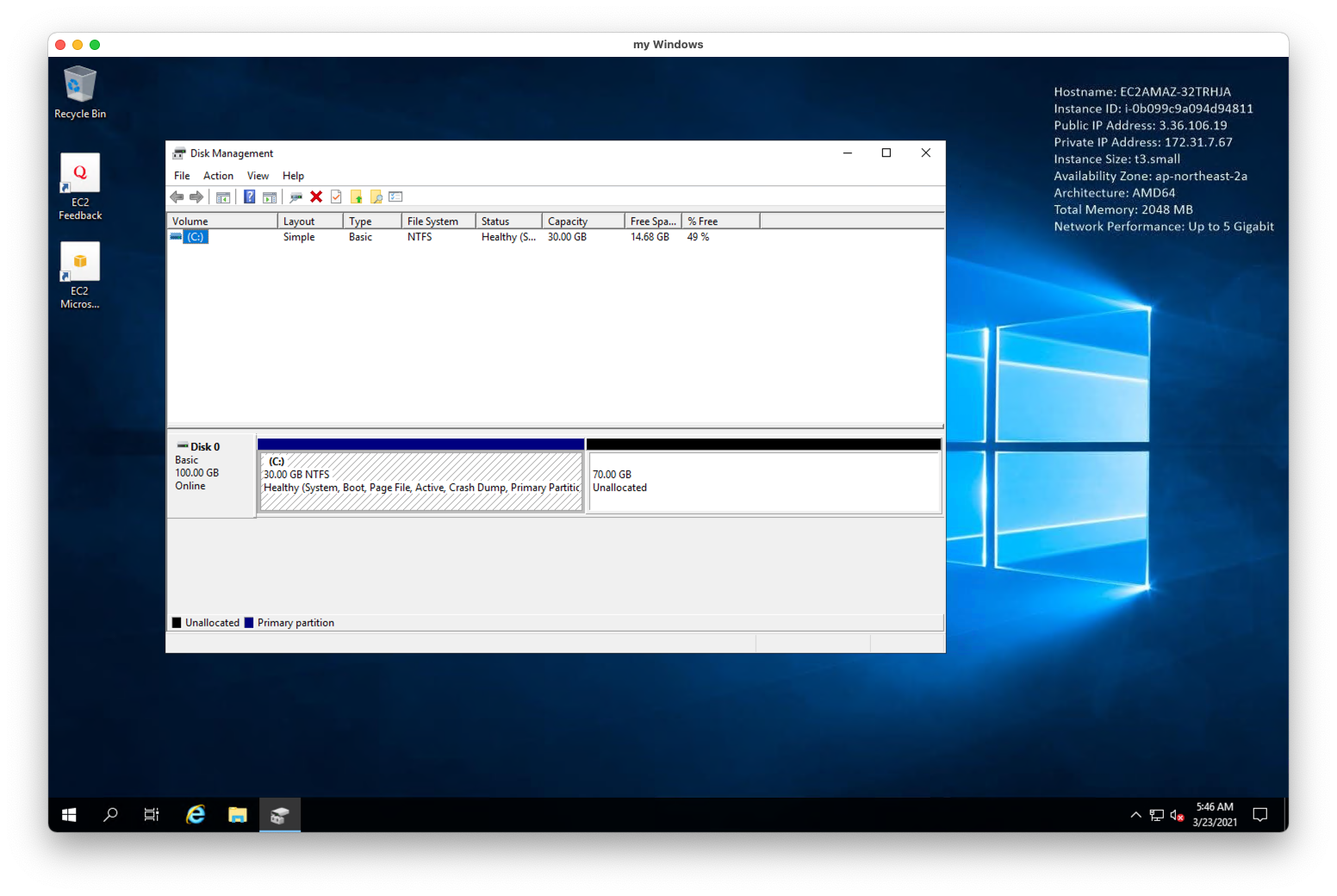
Task: Minimize the Disk Management window
Action: click(x=847, y=153)
